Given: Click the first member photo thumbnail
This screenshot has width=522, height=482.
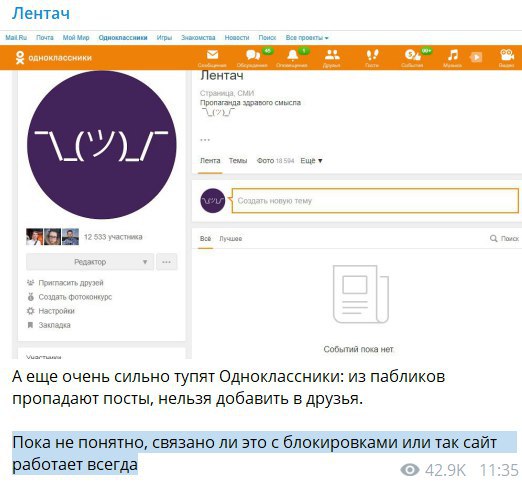Looking at the screenshot, I should [x=35, y=237].
